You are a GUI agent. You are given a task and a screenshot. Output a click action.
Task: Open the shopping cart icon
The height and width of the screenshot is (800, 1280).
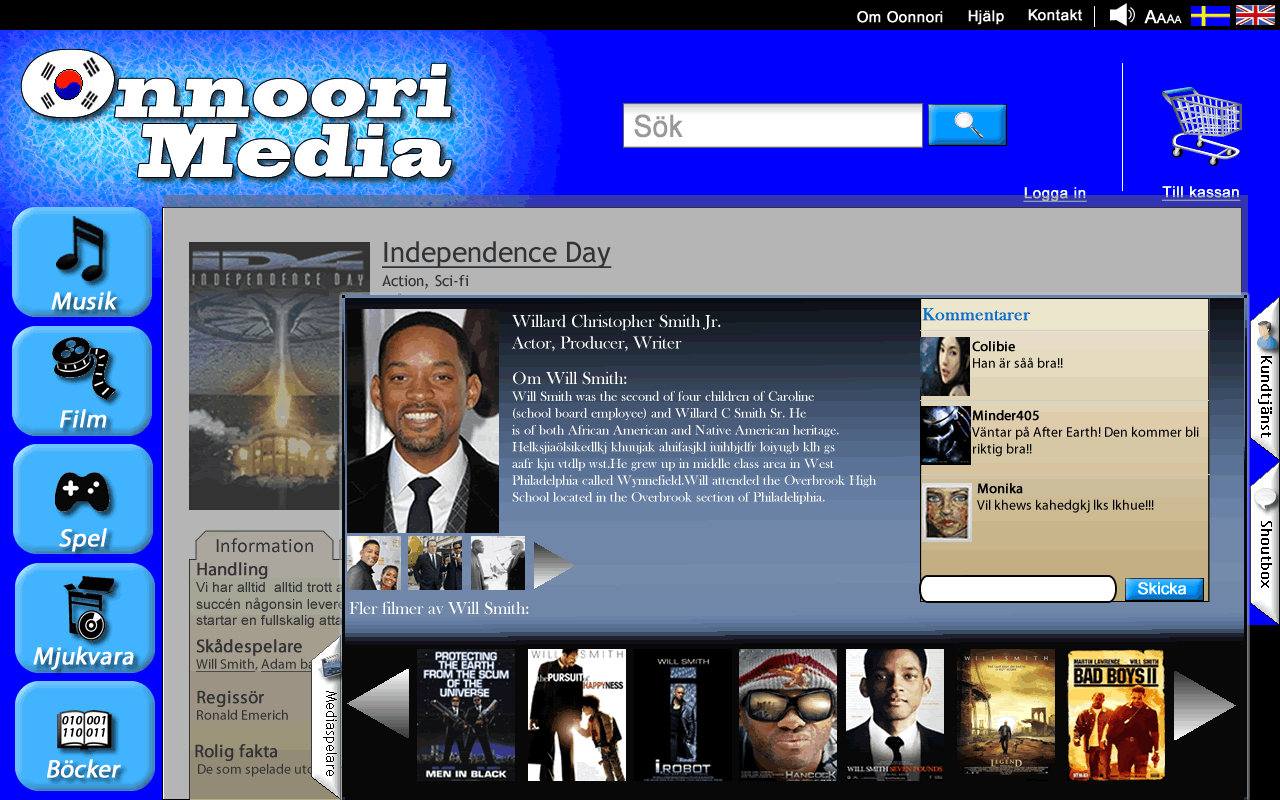pos(1201,125)
